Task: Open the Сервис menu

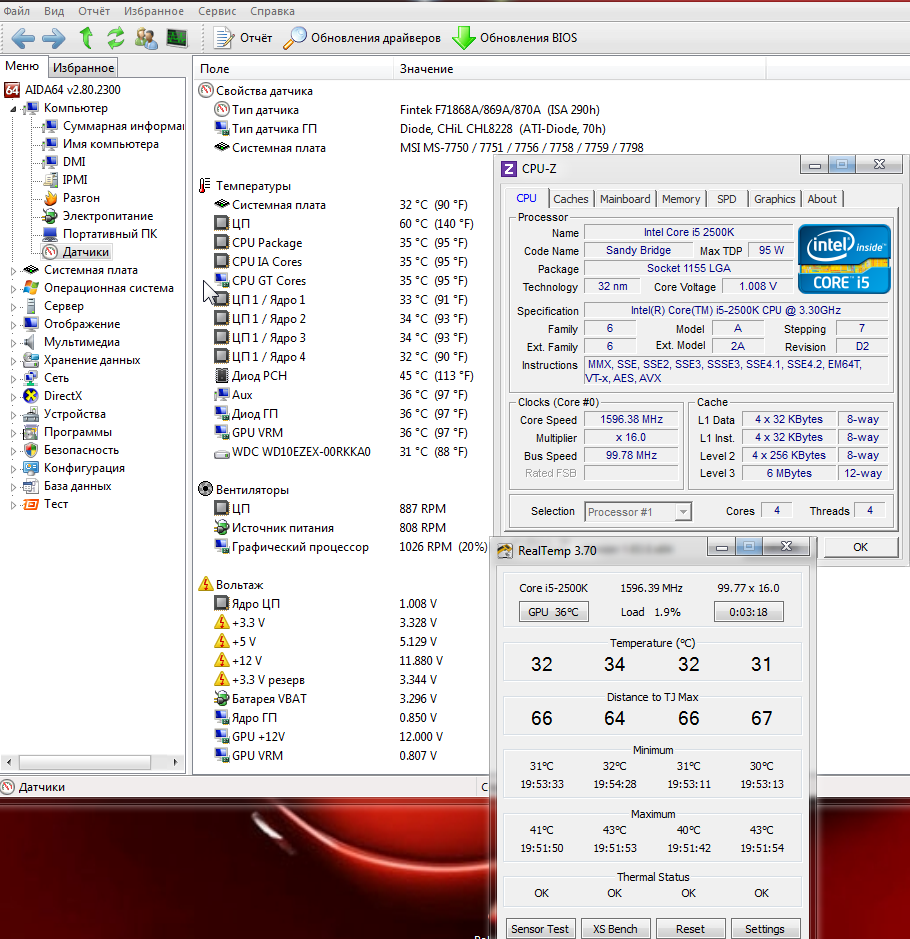Action: tap(217, 11)
